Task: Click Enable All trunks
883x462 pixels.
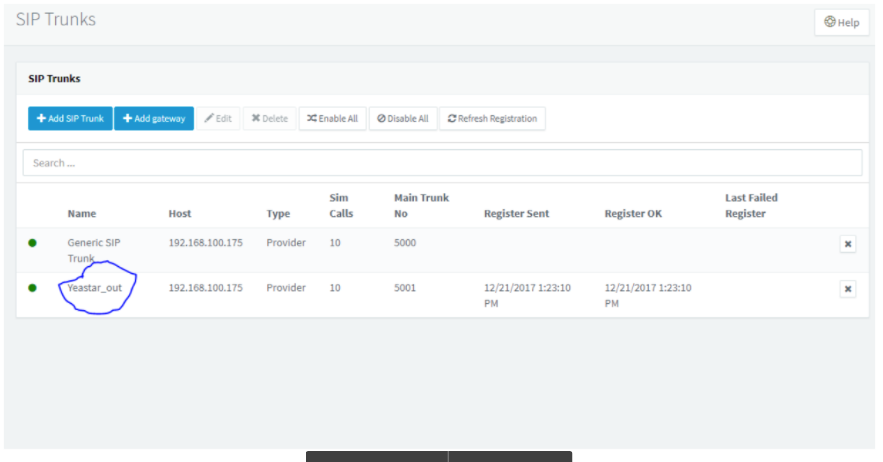Action: point(332,118)
